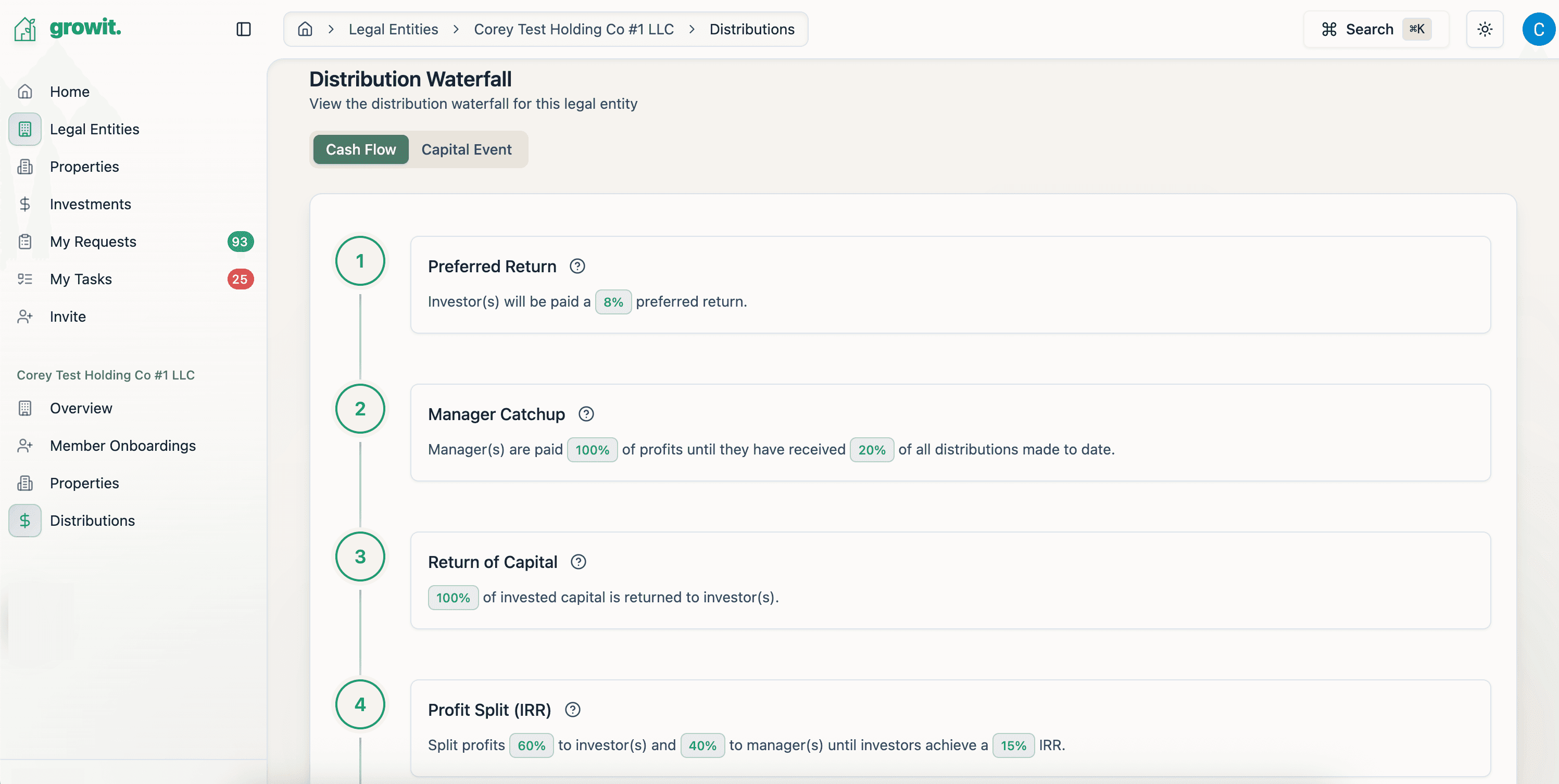This screenshot has width=1559, height=784.
Task: Toggle the sidebar collapse icon
Action: click(x=243, y=29)
